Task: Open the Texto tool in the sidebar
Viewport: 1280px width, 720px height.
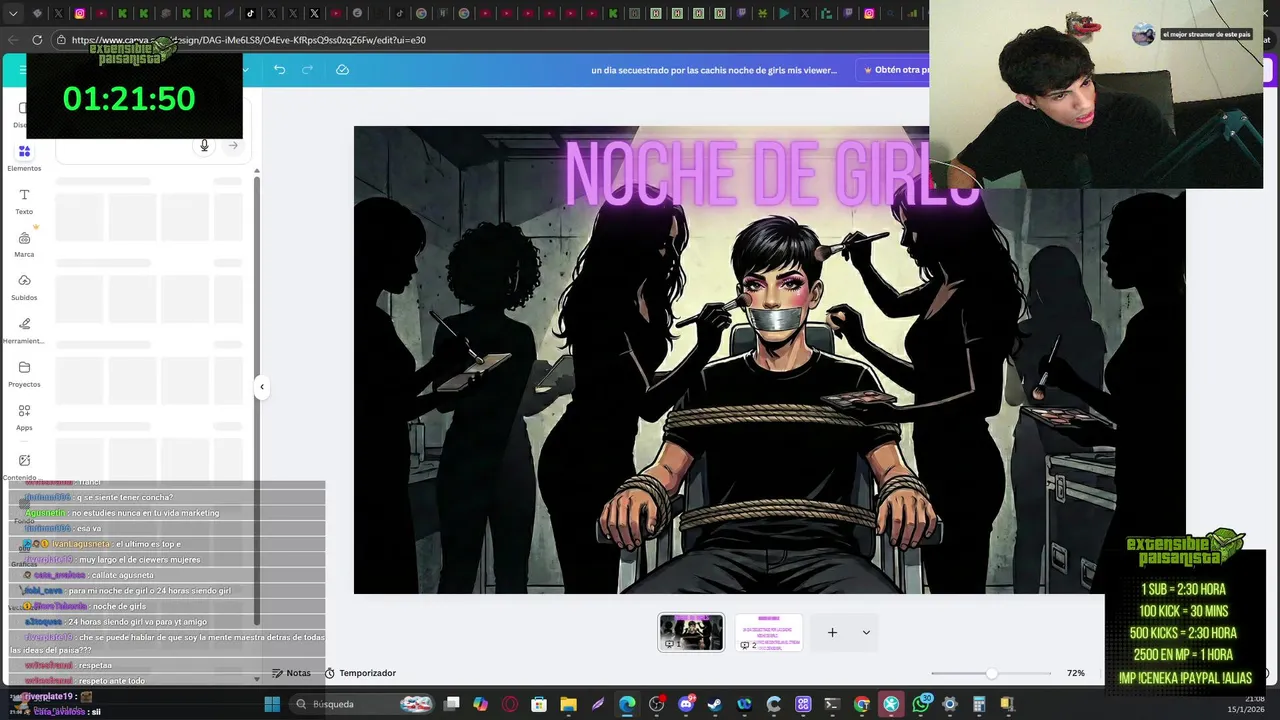Action: click(24, 201)
